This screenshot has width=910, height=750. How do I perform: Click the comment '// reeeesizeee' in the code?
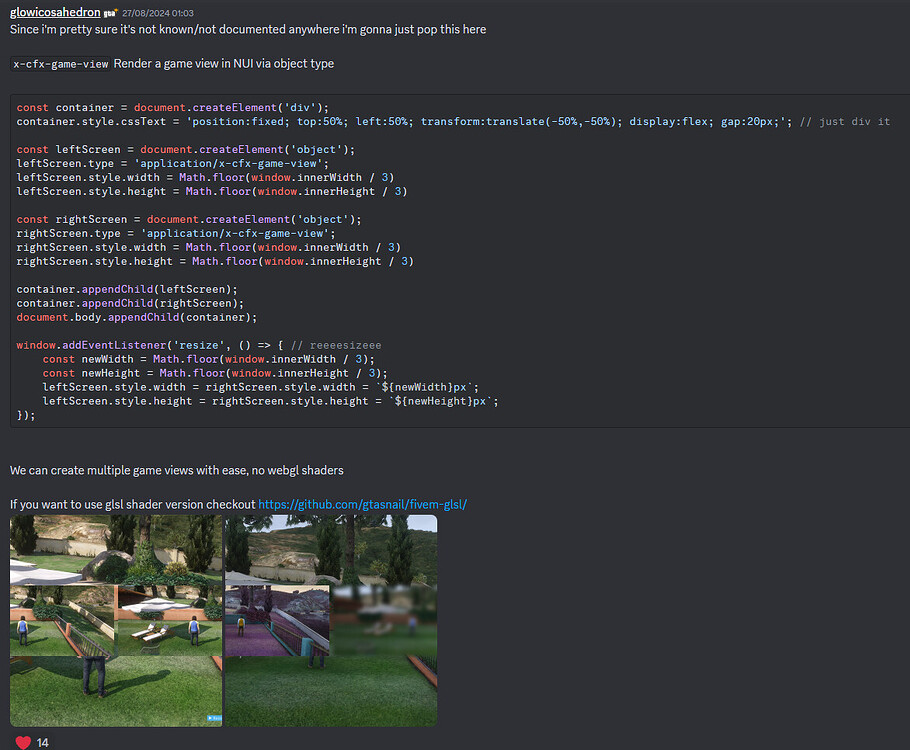[335, 344]
